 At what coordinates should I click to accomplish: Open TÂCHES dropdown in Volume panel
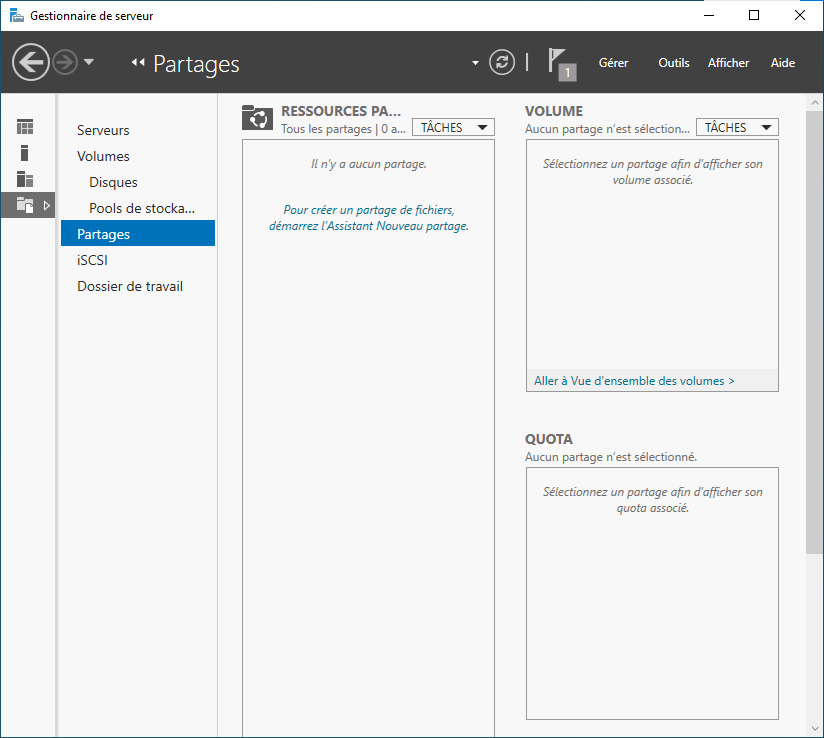point(737,128)
